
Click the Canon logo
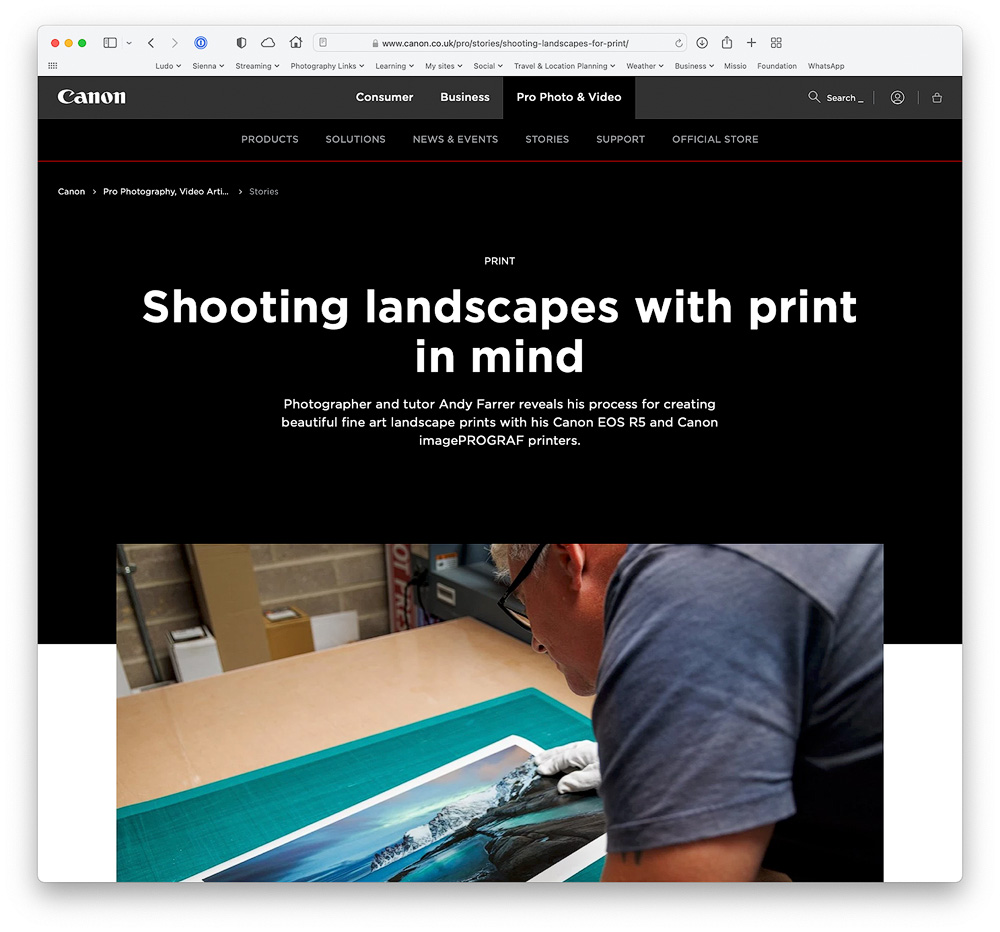[92, 97]
